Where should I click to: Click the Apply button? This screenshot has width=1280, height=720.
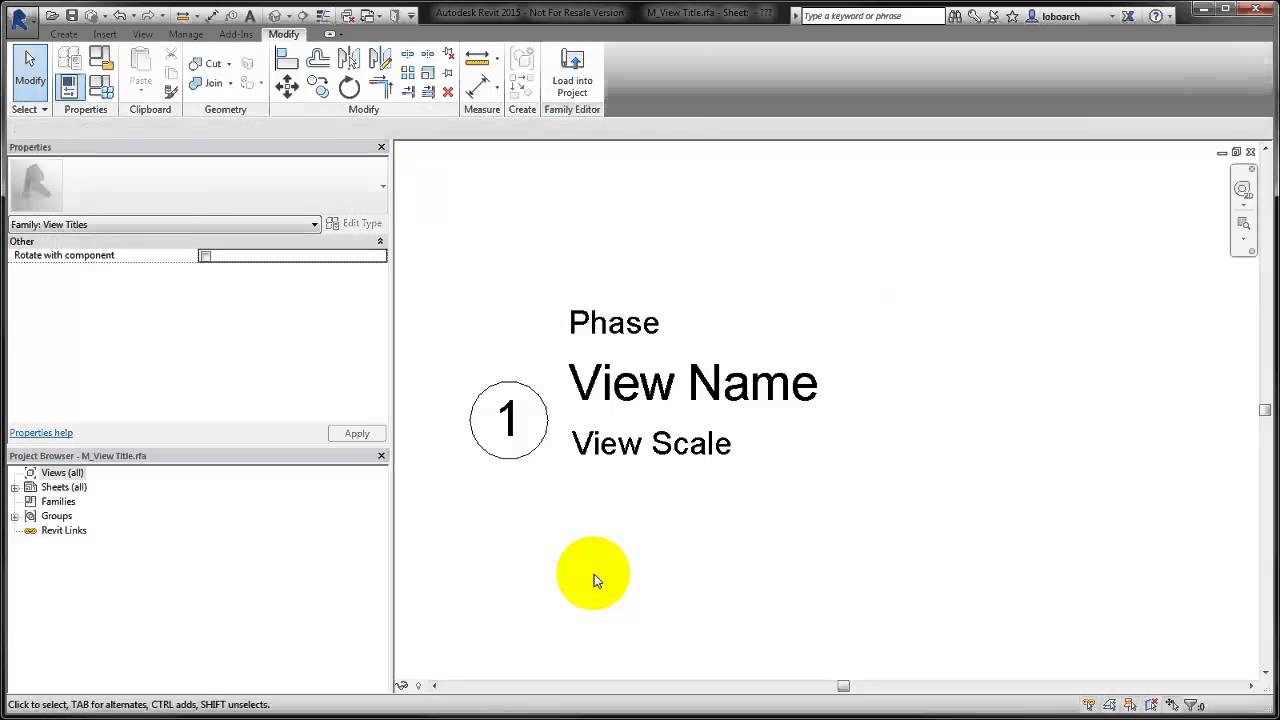(x=357, y=433)
